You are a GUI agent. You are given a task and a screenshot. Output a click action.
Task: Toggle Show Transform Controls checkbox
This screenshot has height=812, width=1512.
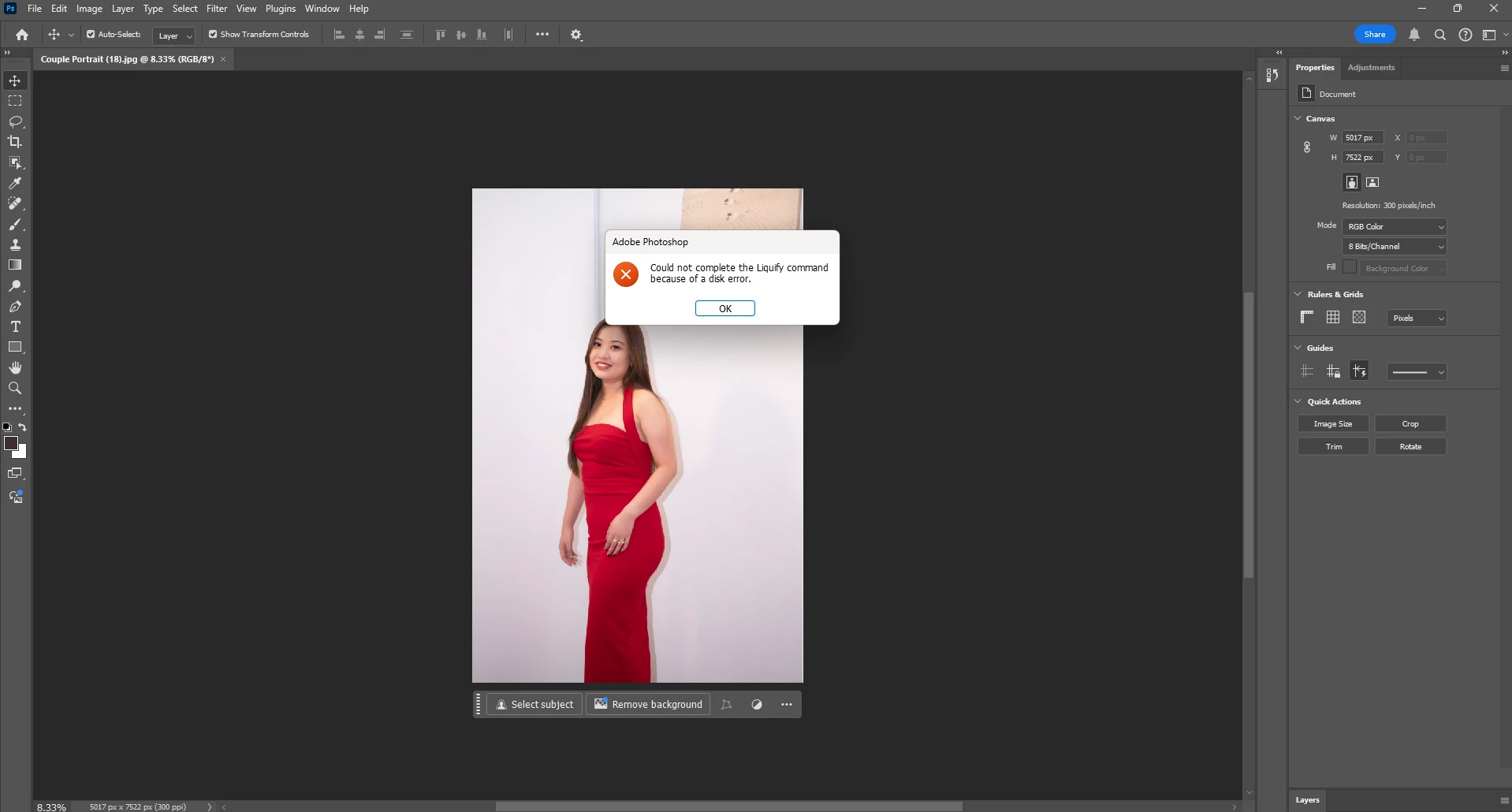point(213,34)
